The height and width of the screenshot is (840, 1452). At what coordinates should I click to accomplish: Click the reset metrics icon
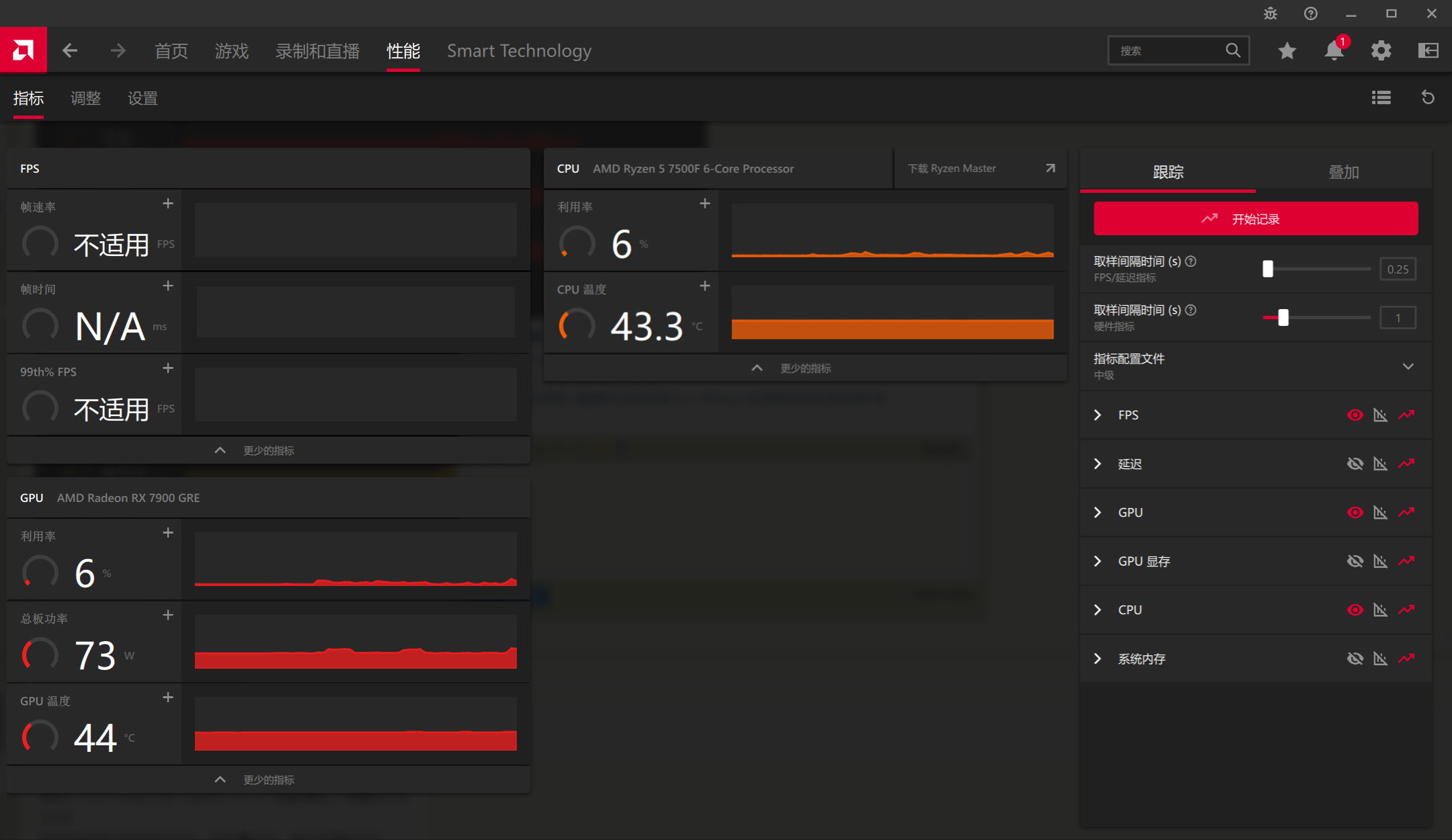click(x=1428, y=98)
